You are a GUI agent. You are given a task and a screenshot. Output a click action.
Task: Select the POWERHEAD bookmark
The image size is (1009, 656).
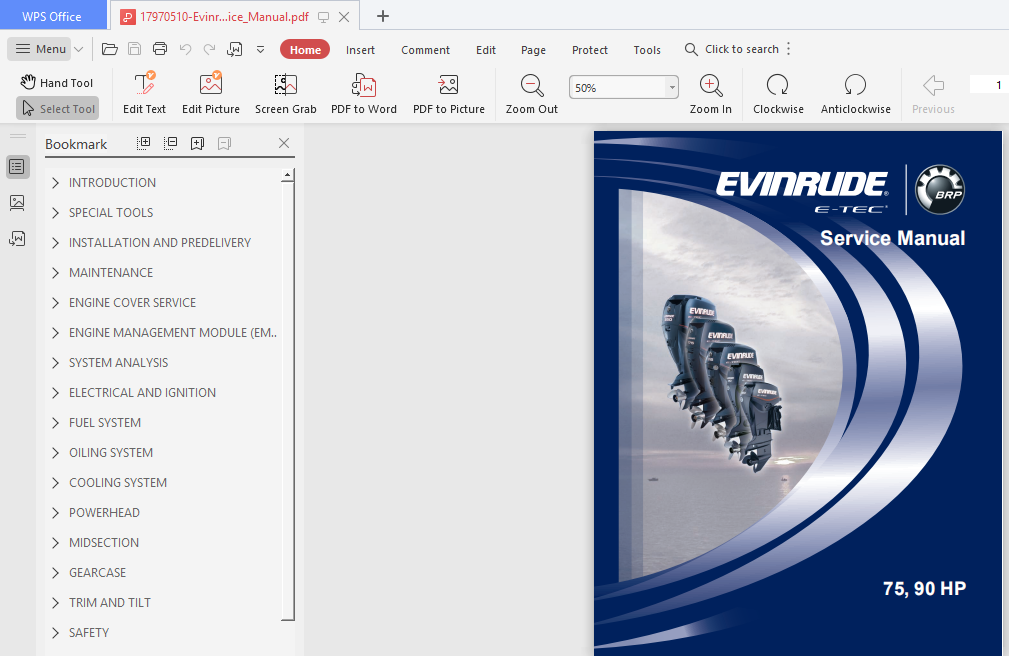104,513
